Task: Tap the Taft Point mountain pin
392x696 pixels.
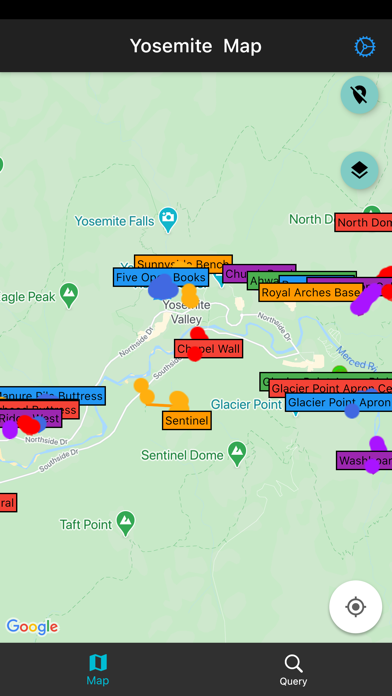Action: 126,523
